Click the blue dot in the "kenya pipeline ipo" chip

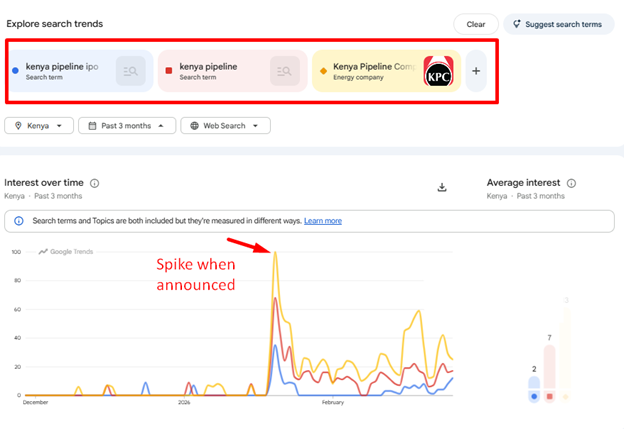pyautogui.click(x=15, y=71)
